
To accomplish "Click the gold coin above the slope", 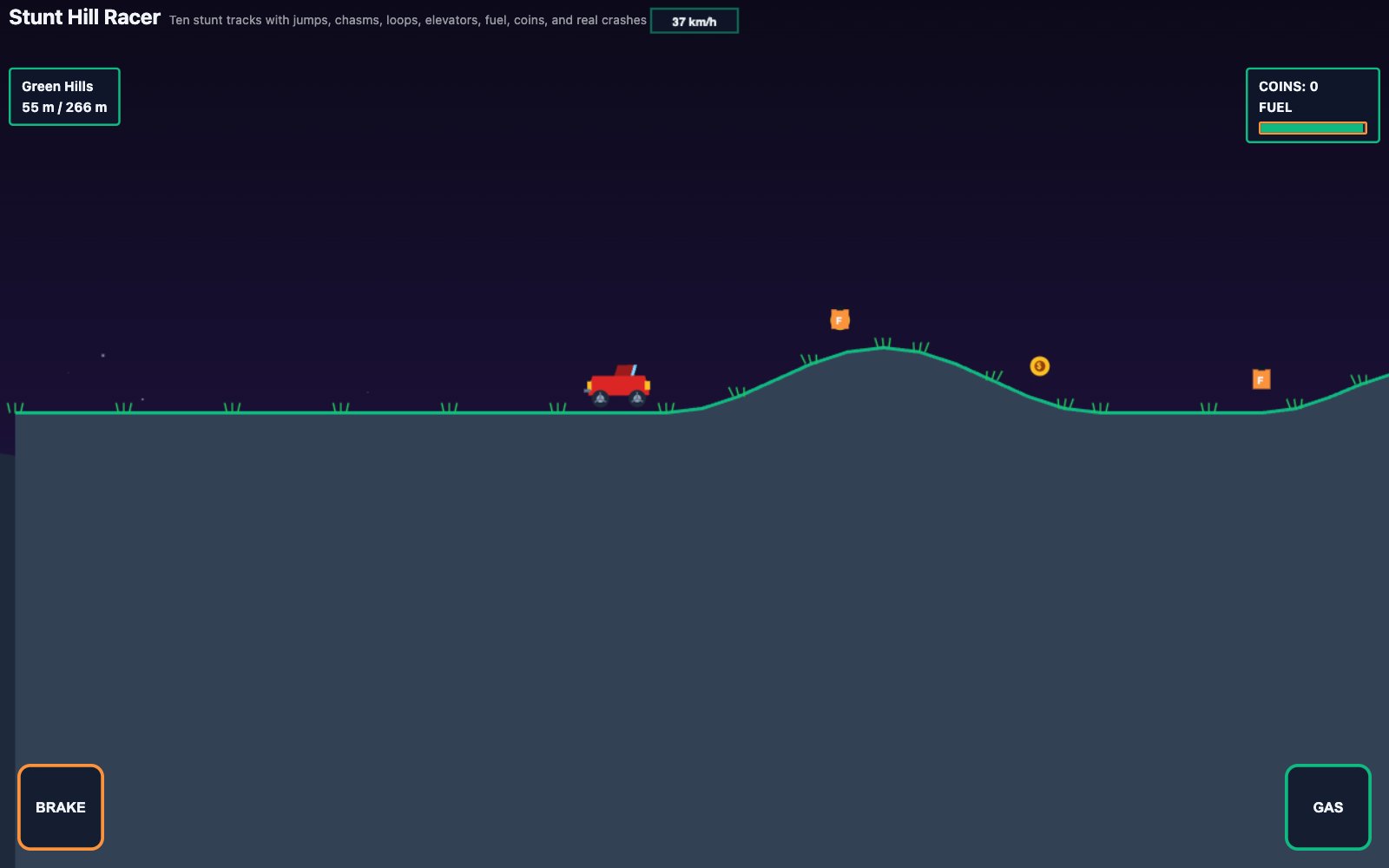I will point(1039,366).
